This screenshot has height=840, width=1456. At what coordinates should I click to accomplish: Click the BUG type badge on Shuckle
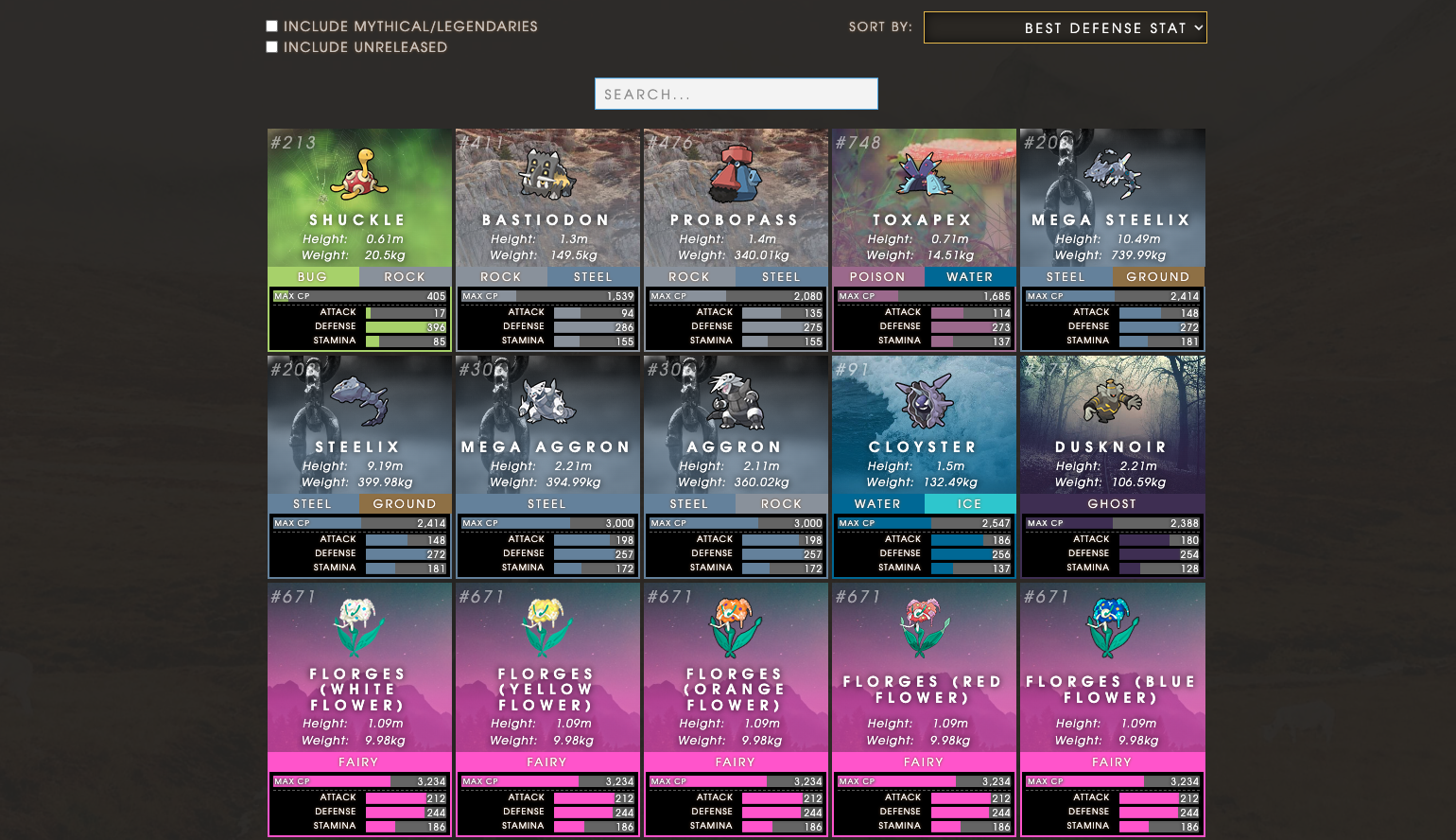(313, 276)
